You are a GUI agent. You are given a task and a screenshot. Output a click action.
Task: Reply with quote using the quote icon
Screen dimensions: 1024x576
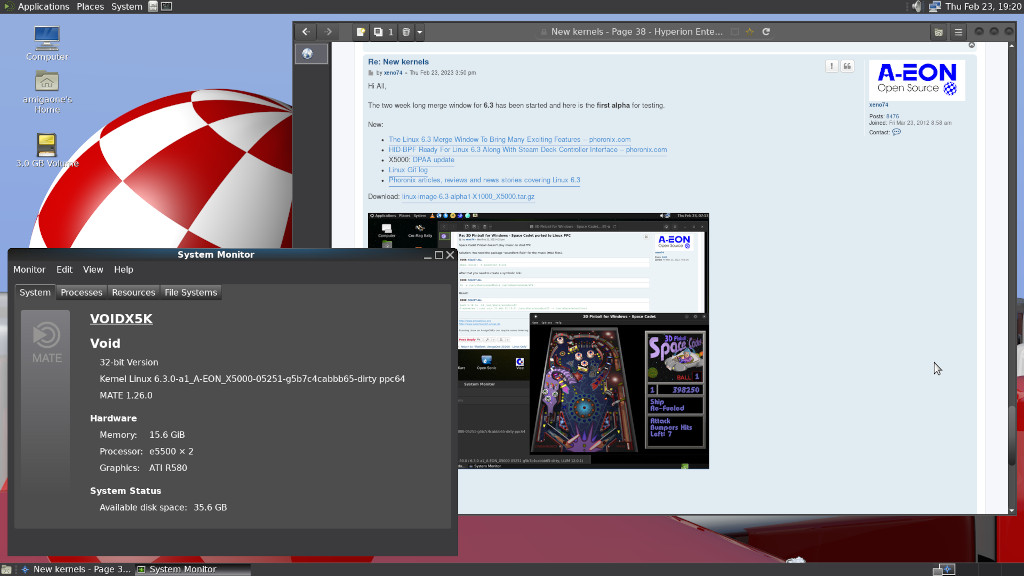click(x=847, y=66)
